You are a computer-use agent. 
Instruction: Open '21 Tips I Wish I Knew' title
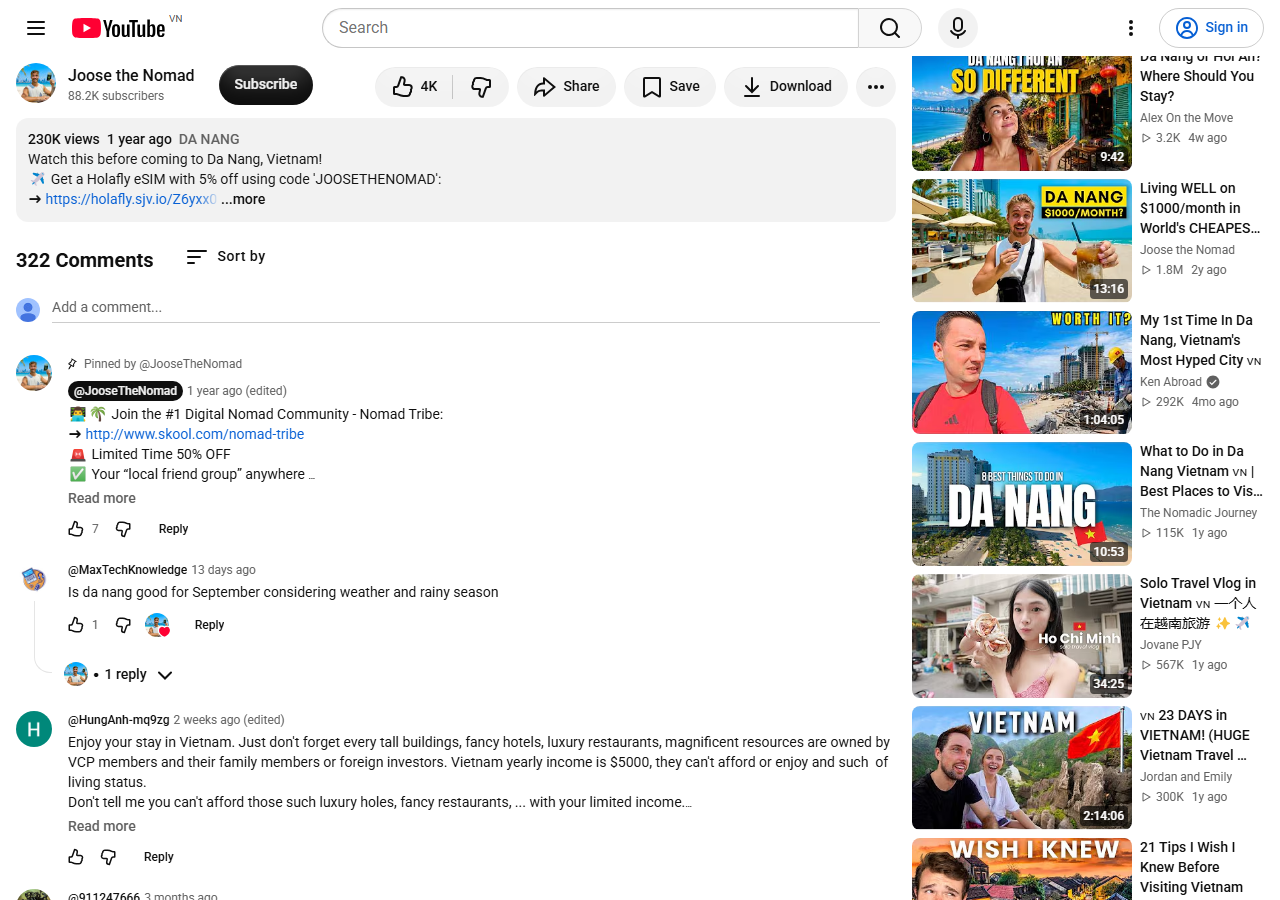pos(1191,867)
